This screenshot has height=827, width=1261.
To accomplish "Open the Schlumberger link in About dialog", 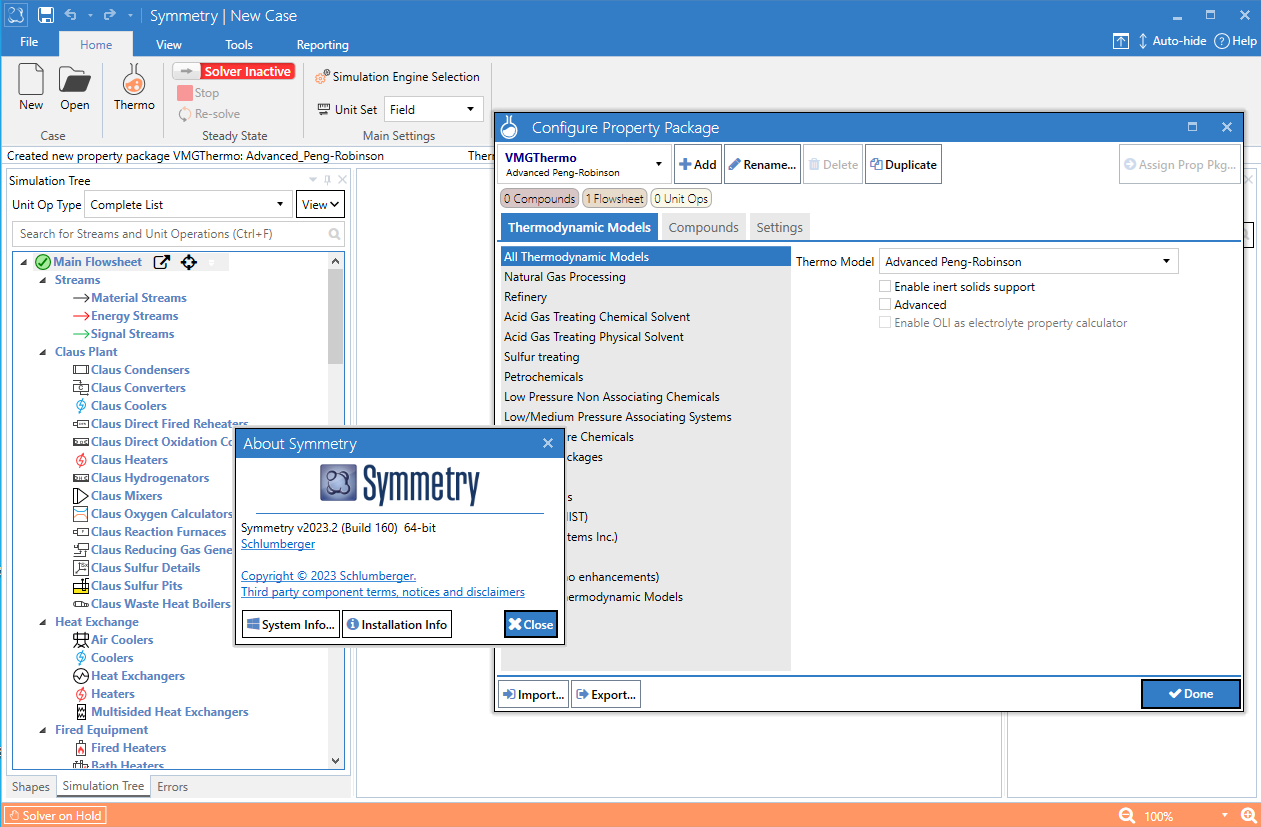I will [x=278, y=545].
